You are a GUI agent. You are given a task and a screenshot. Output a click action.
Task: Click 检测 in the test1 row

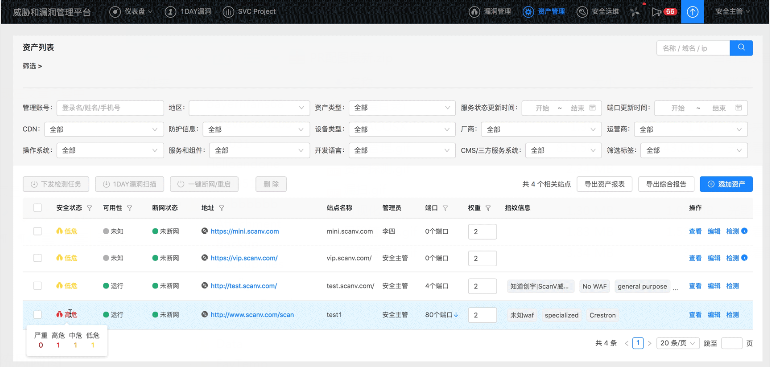[732, 314]
